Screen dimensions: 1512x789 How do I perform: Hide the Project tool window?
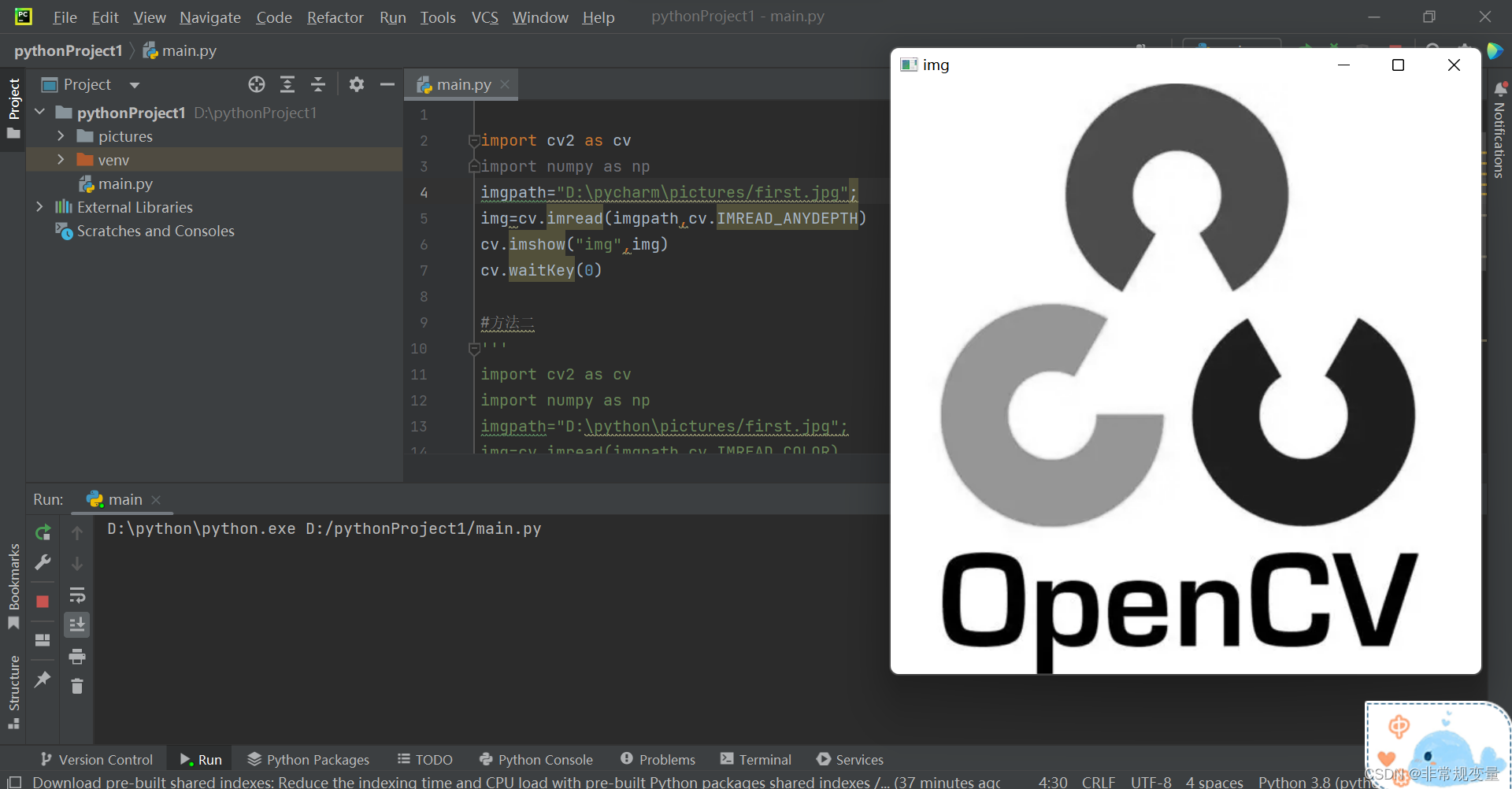click(x=387, y=84)
